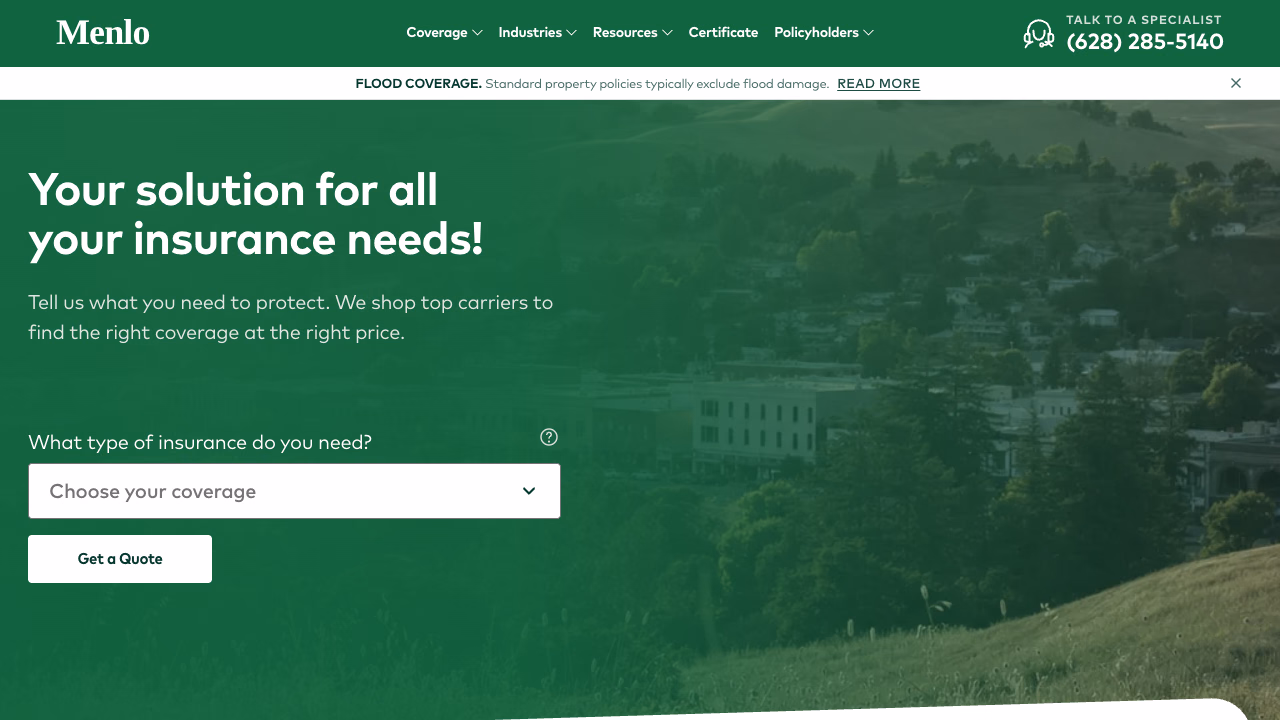Screen dimensions: 1280x720
Task: Click the headset specialist icon
Action: 1039,34
